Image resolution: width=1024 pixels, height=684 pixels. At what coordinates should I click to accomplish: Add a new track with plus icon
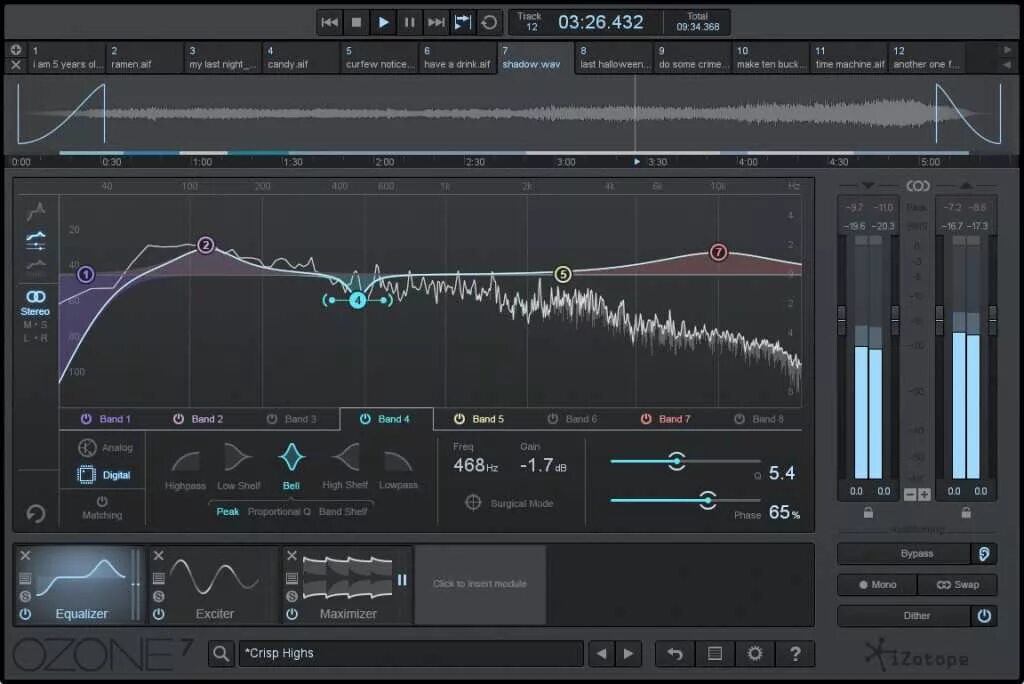[16, 50]
